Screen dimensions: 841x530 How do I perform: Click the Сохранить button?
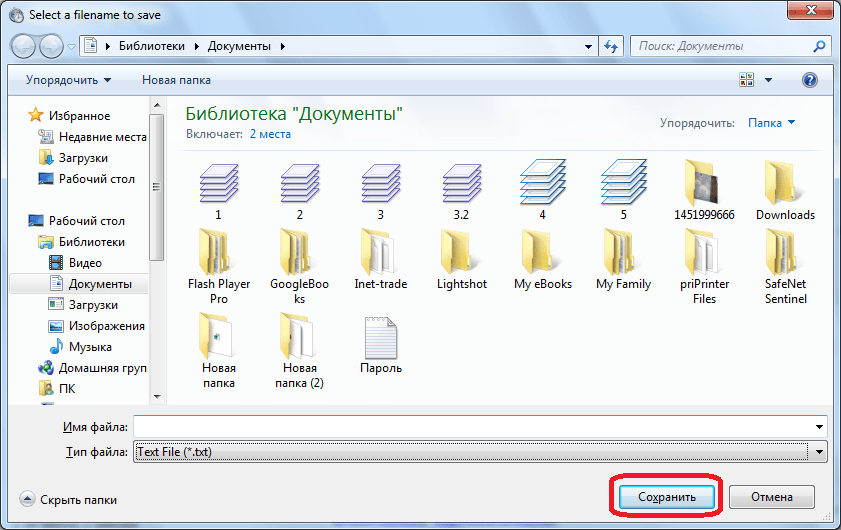(665, 497)
